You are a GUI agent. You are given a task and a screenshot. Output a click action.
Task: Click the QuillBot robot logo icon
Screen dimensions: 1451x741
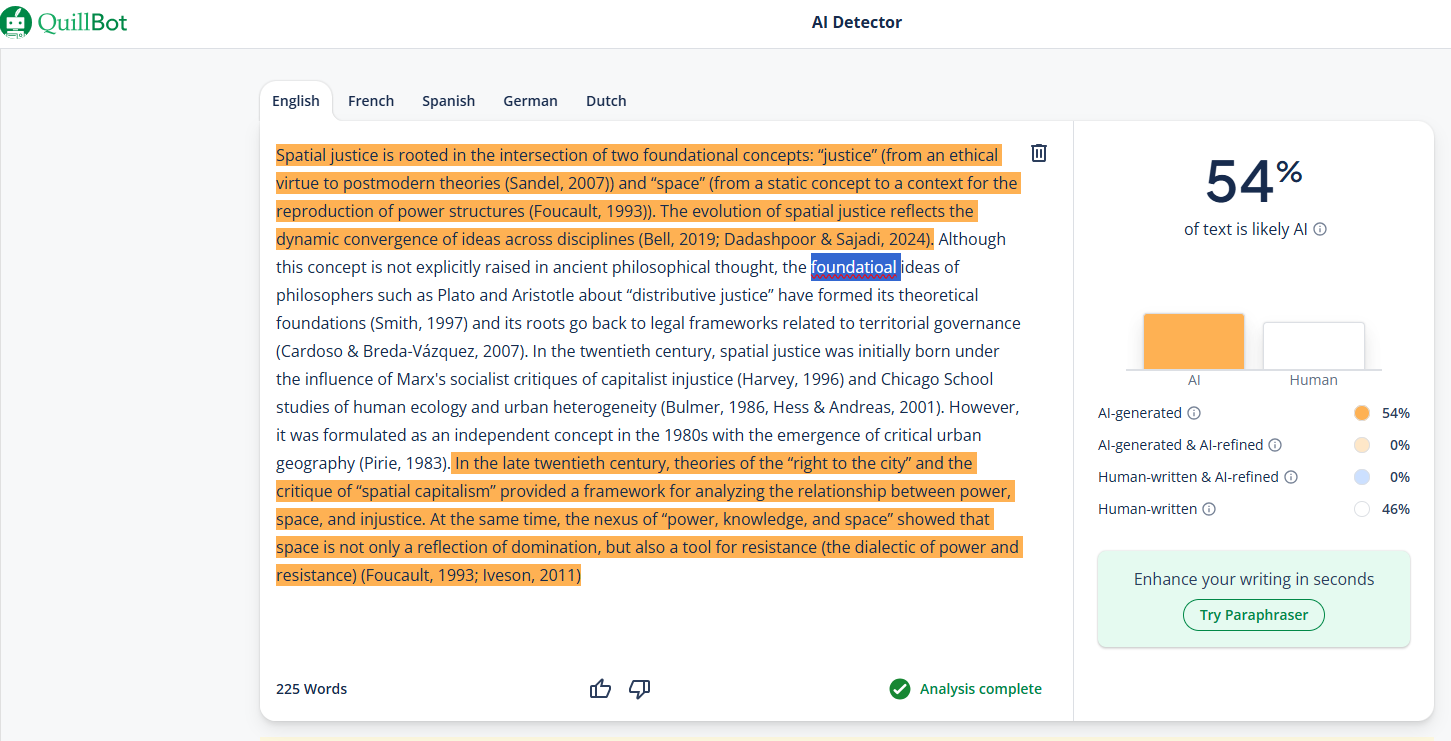tap(17, 22)
